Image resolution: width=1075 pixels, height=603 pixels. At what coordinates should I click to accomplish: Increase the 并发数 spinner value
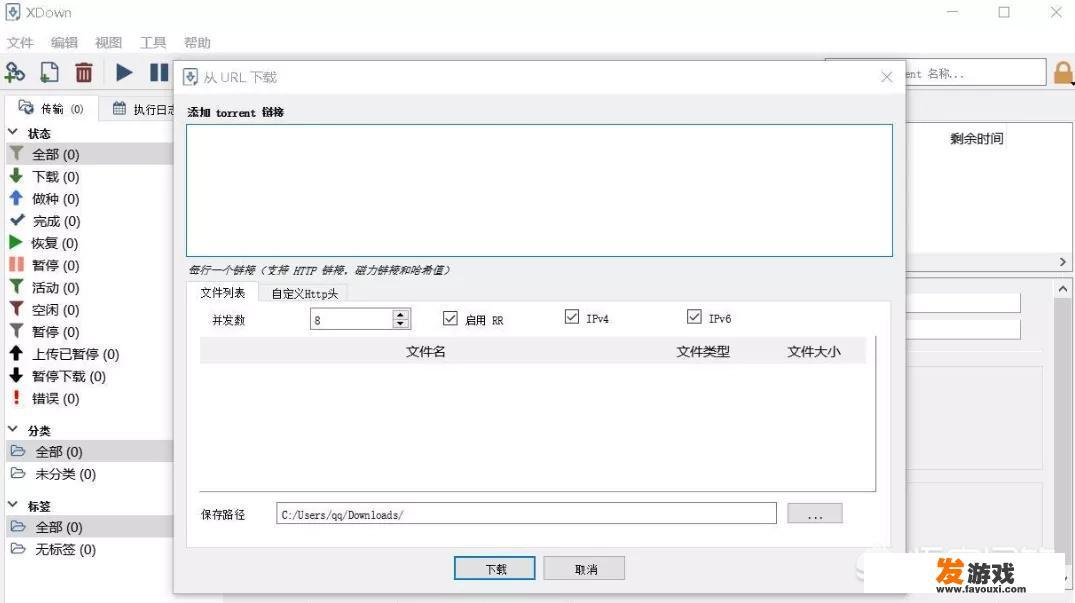click(x=401, y=314)
